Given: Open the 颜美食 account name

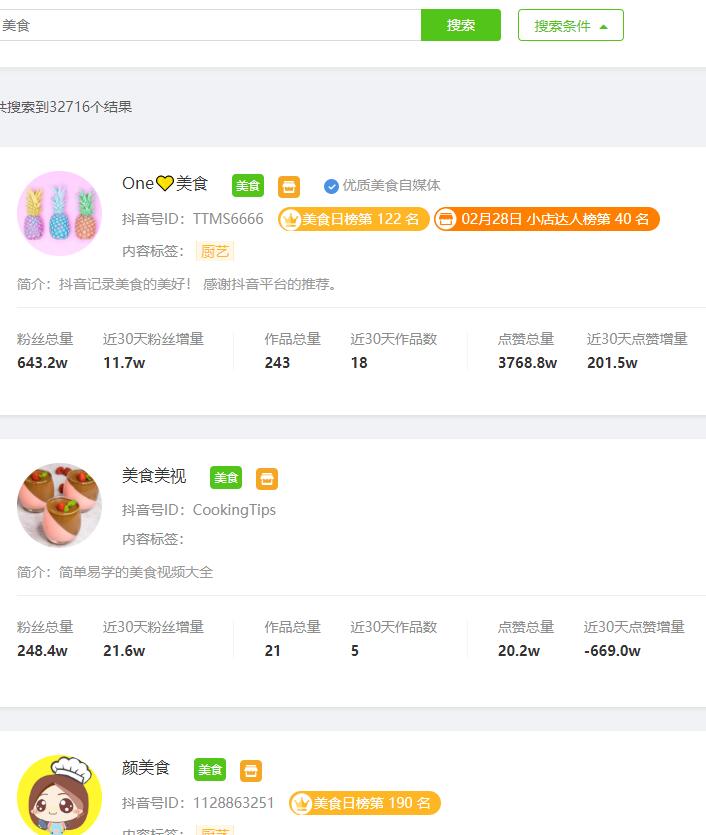Looking at the screenshot, I should 146,767.
